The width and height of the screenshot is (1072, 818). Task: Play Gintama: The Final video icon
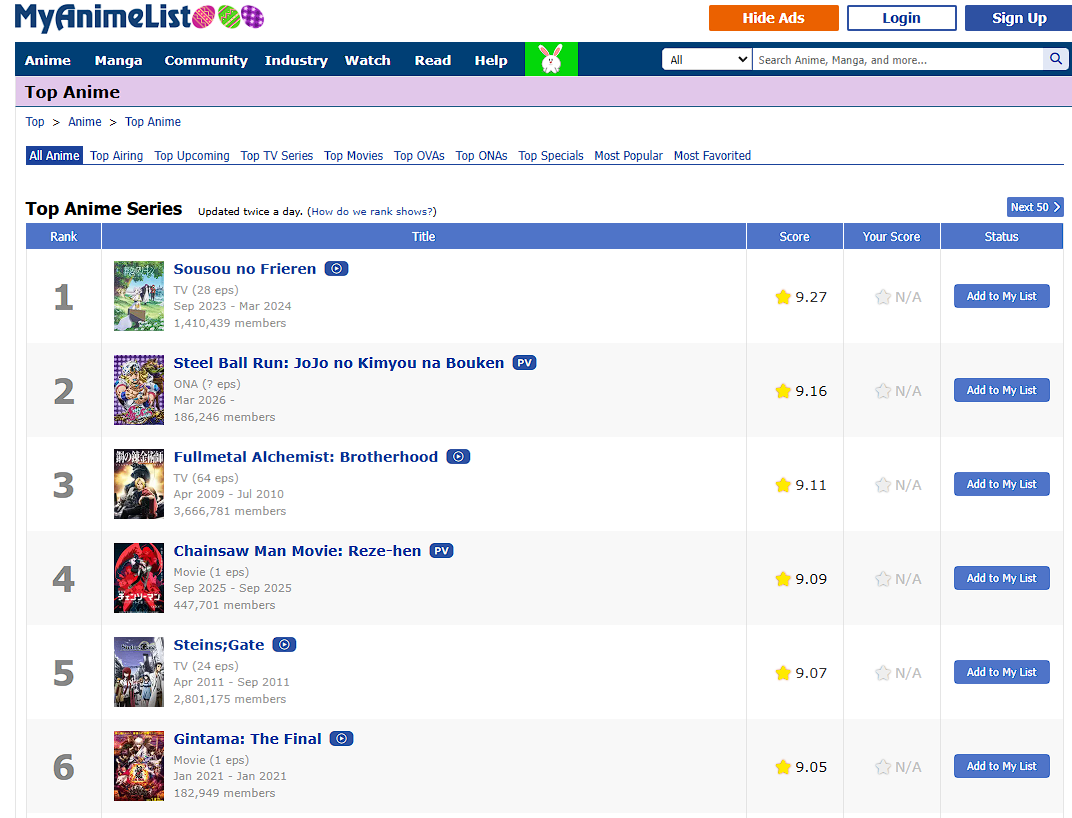point(341,739)
